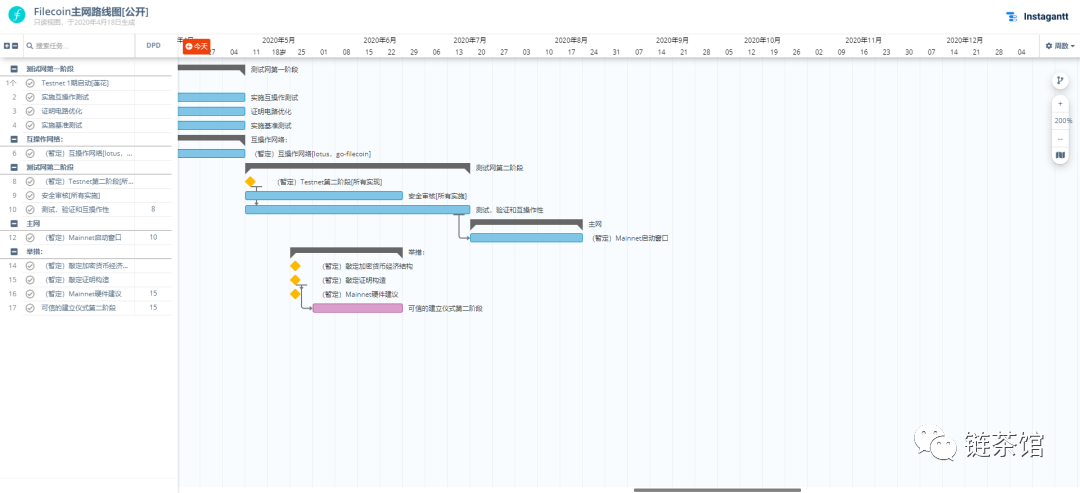
Task: Toggle completion of 互操作网络[lotus row
Action: tap(30, 154)
